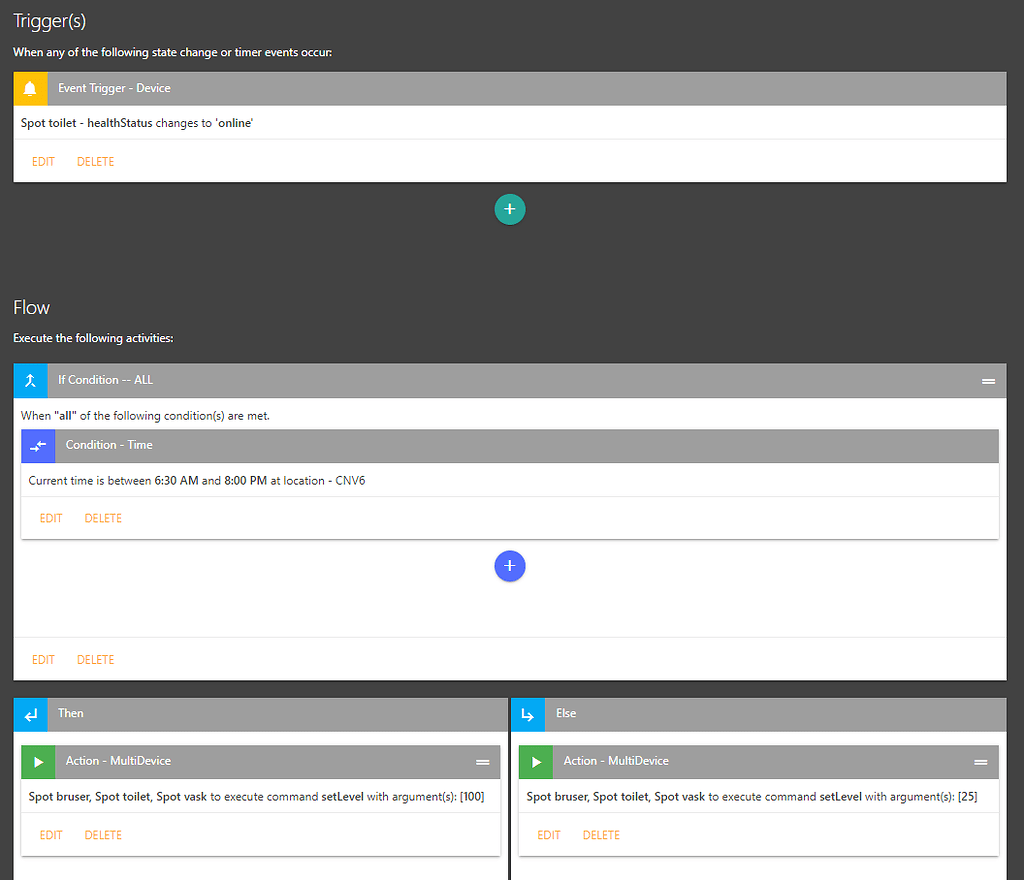Click blue plus to add another condition
This screenshot has width=1024, height=880.
tap(510, 566)
